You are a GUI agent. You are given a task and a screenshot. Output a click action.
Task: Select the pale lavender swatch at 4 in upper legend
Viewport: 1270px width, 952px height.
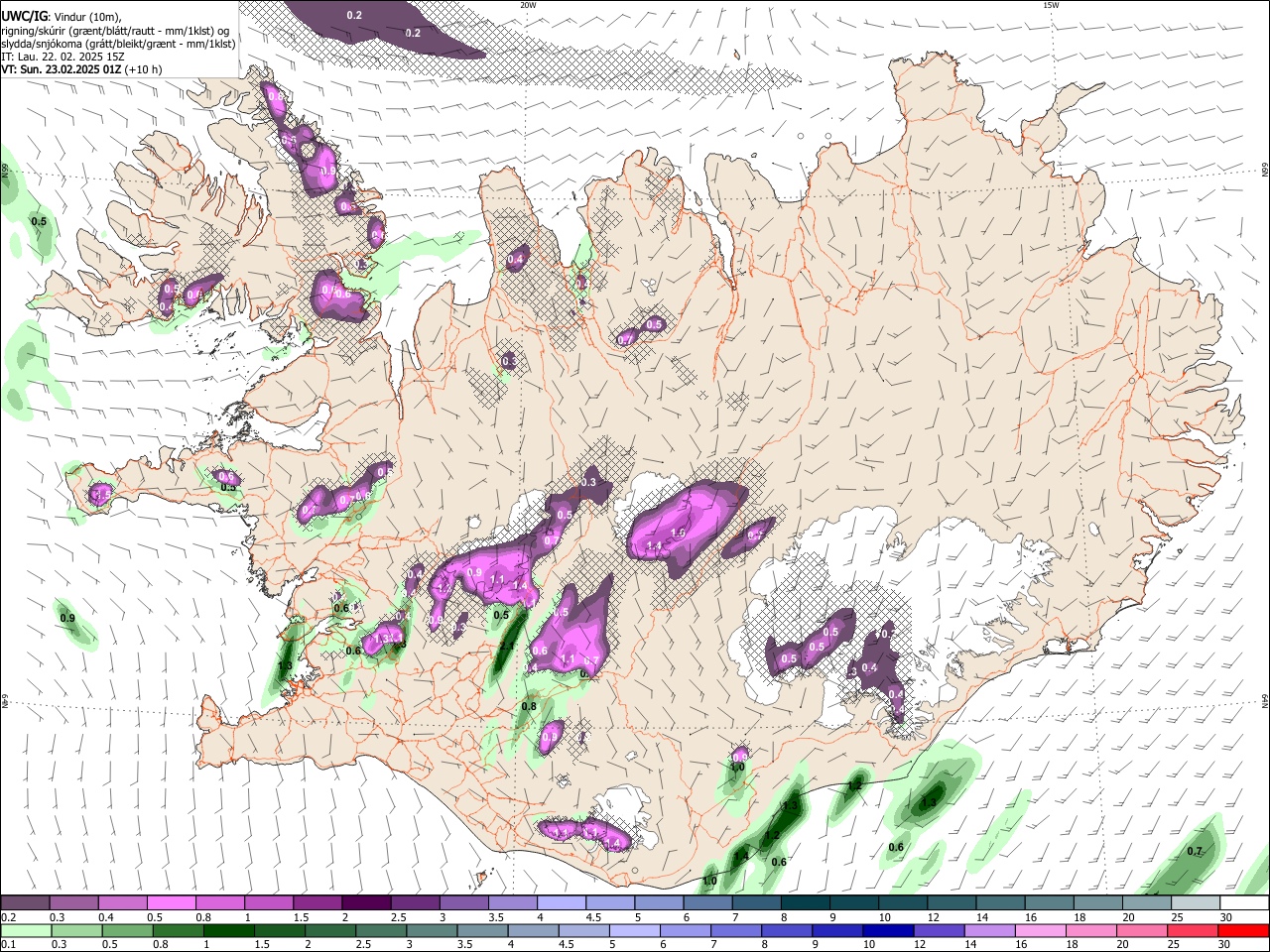[562, 903]
